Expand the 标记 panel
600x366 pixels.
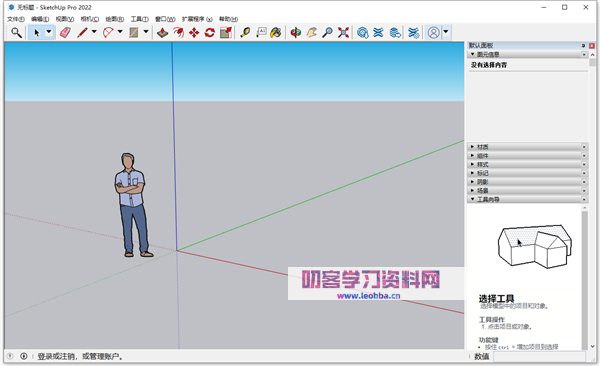tap(473, 173)
